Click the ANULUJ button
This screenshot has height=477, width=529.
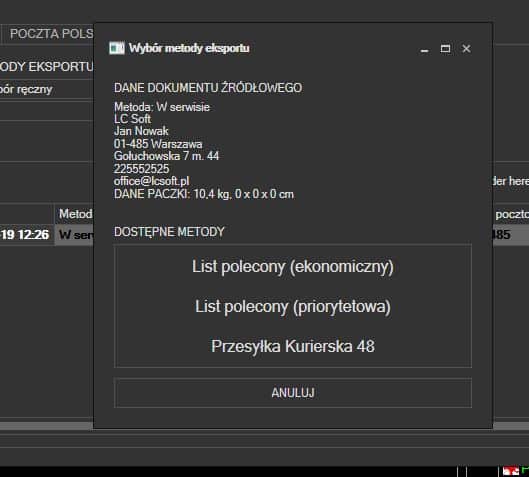pos(293,393)
